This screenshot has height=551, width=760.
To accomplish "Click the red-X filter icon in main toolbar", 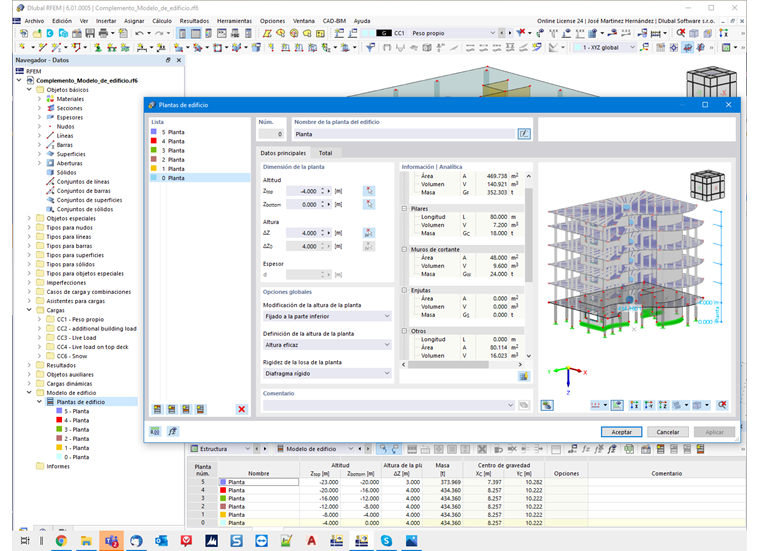I will tap(521, 33).
